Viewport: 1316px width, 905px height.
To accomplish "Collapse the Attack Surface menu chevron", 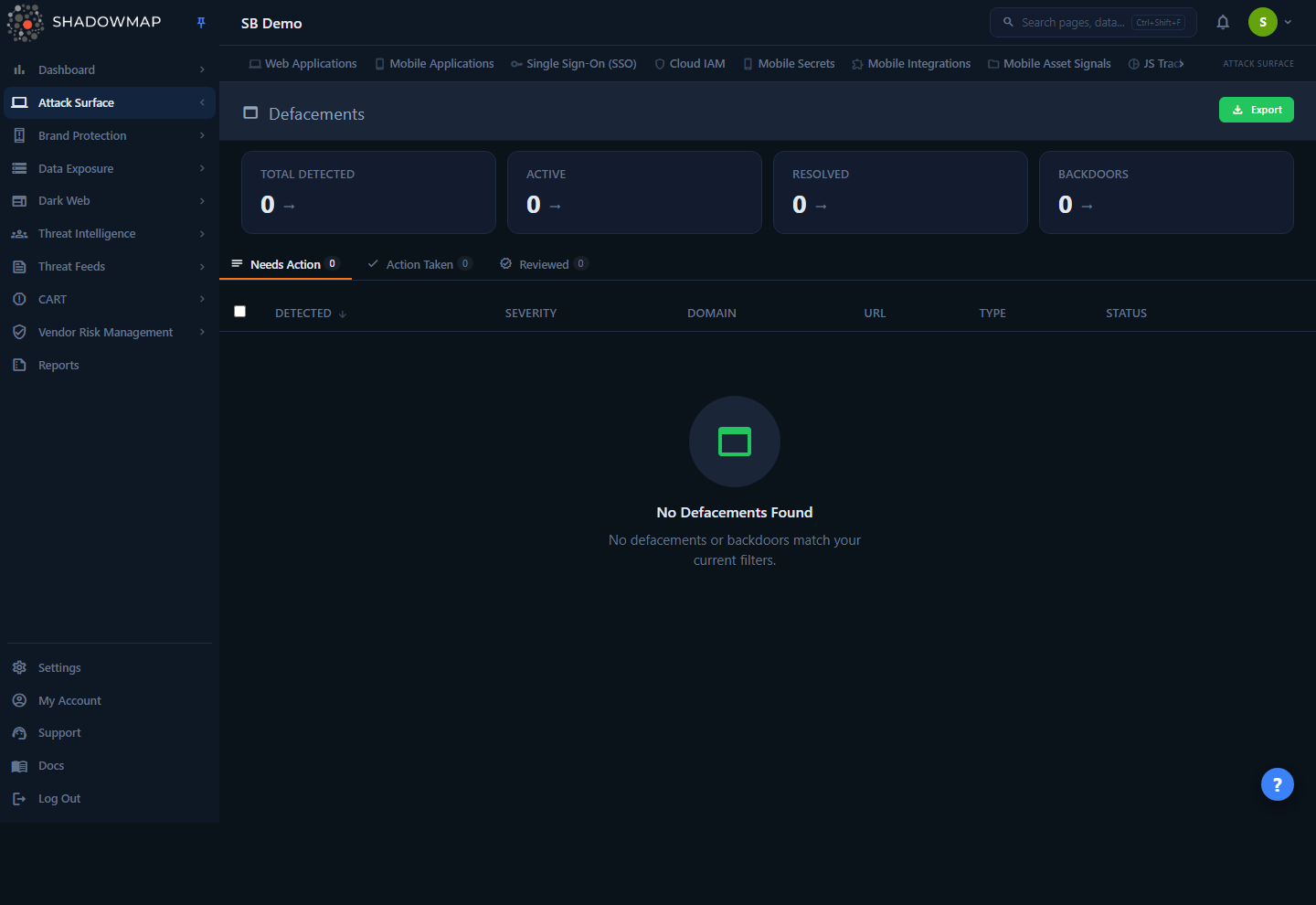I will click(x=202, y=102).
